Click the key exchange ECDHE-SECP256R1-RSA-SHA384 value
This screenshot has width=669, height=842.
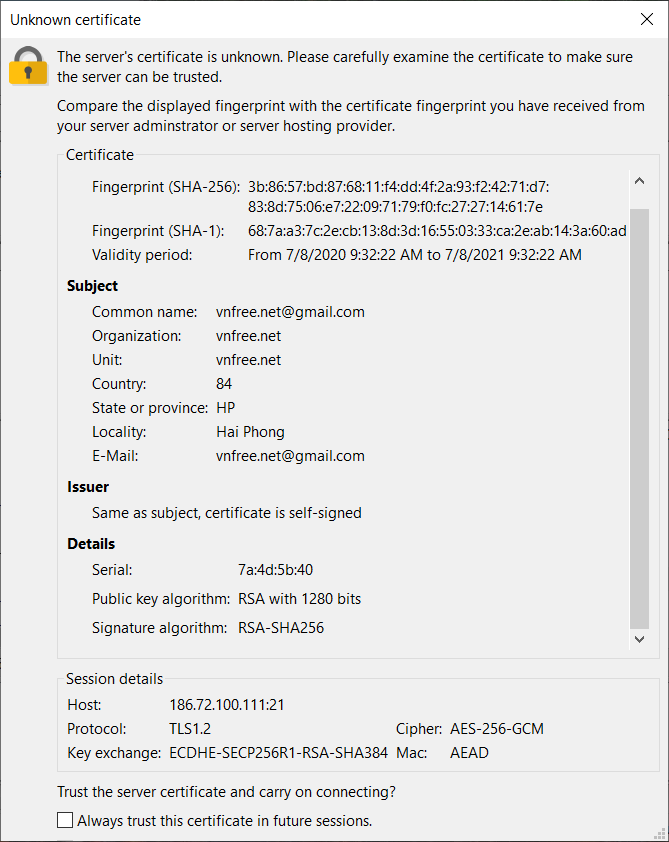tap(278, 753)
